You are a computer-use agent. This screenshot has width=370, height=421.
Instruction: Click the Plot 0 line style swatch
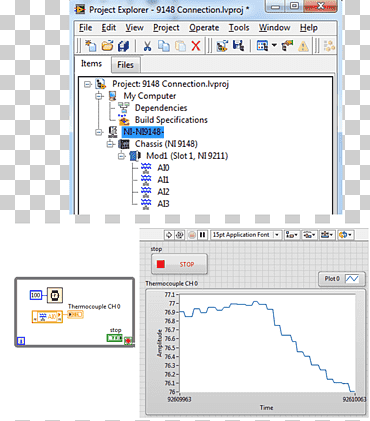click(x=352, y=279)
